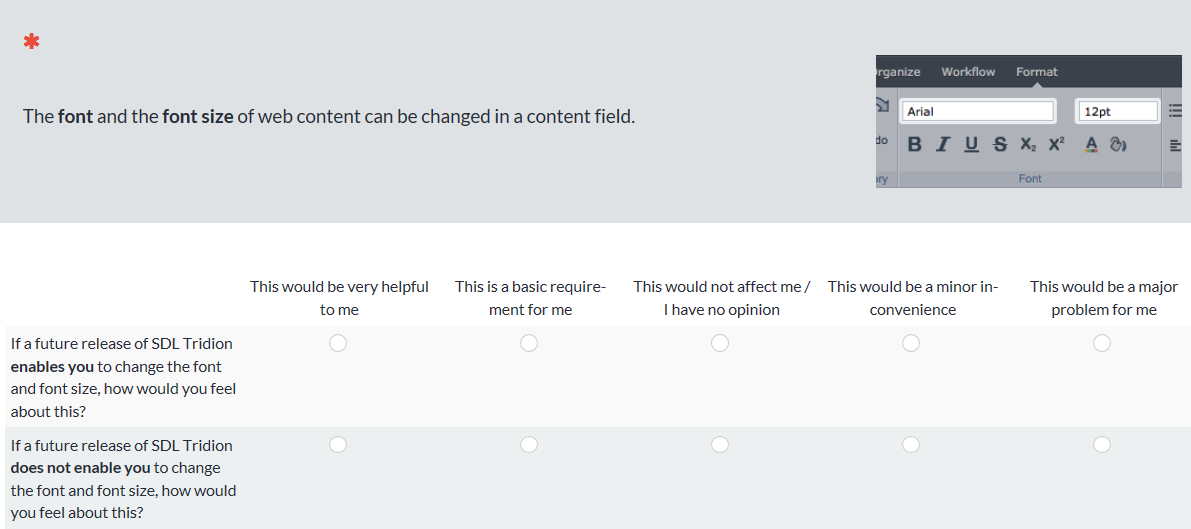The image size is (1191, 529).
Task: Click the paint bucket highlight icon
Action: point(1117,144)
